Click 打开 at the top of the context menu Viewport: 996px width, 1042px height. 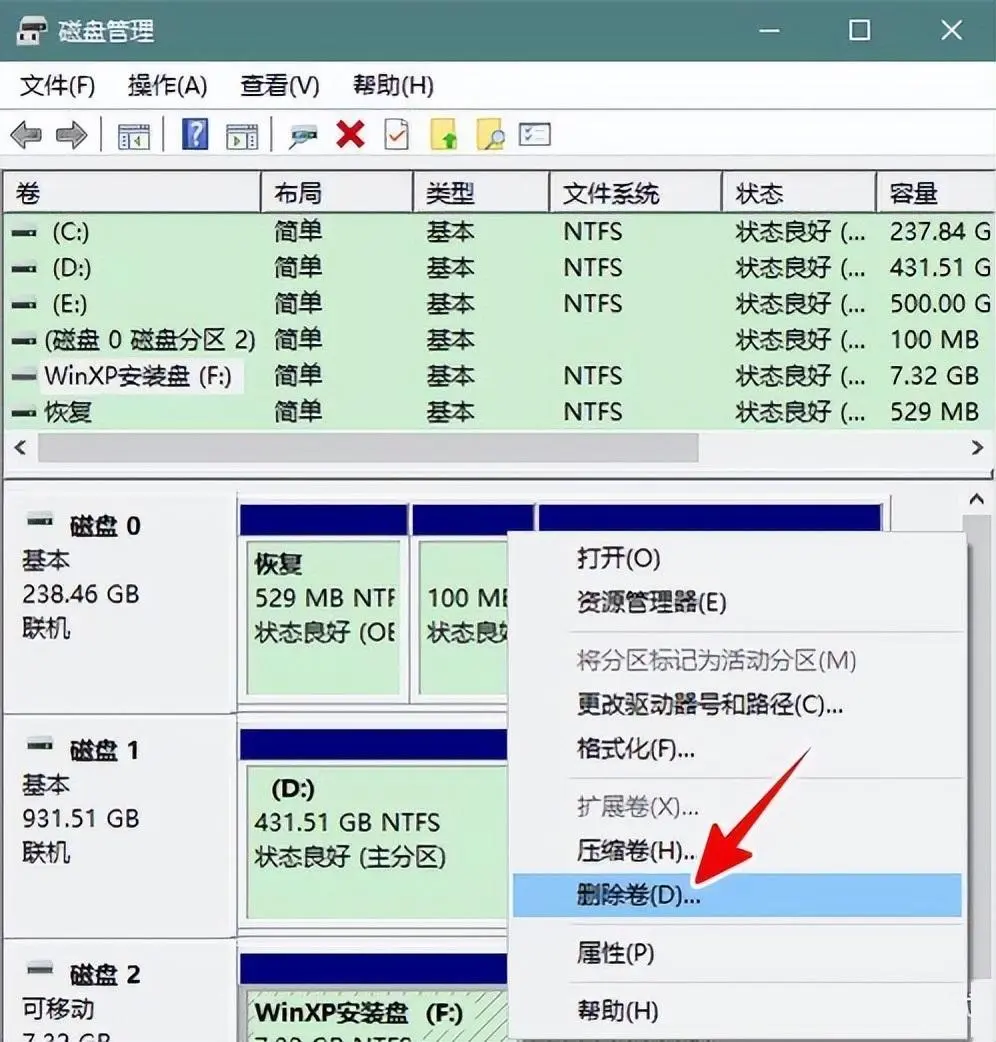[x=615, y=560]
